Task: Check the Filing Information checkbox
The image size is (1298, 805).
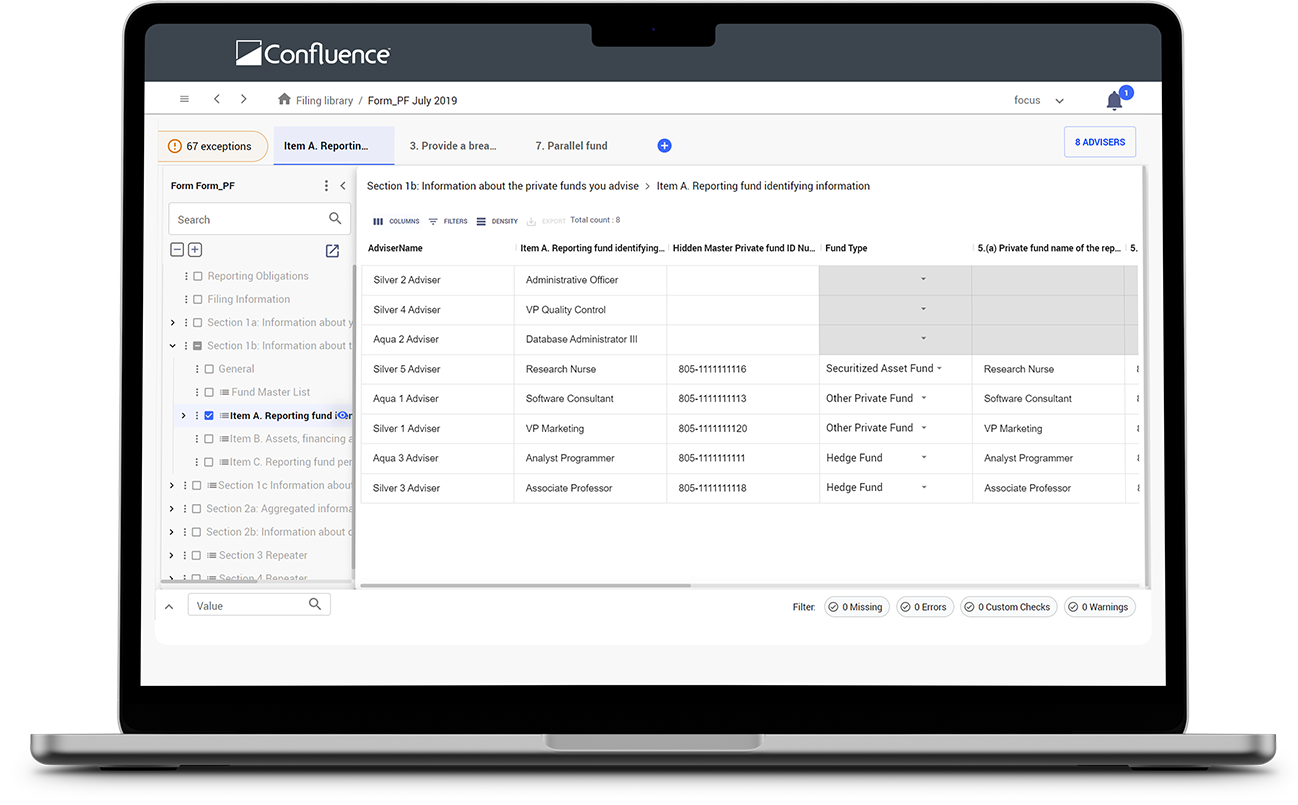Action: (x=198, y=299)
